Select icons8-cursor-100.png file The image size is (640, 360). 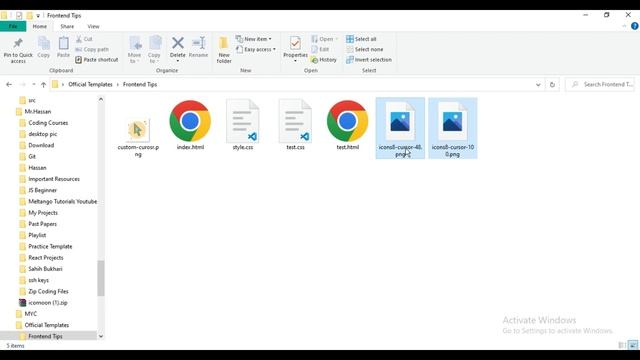(453, 128)
